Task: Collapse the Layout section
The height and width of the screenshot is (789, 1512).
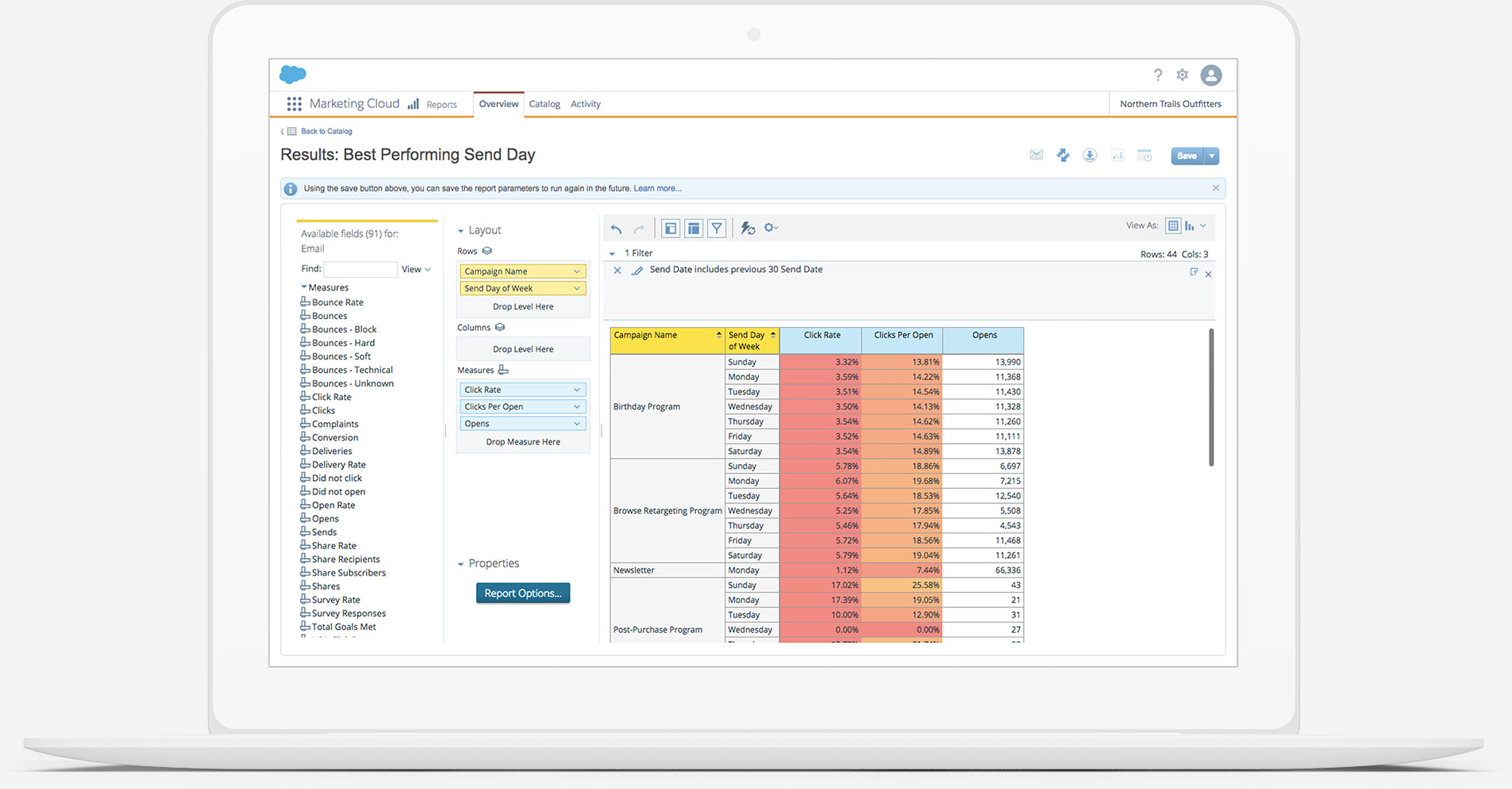Action: tap(460, 231)
